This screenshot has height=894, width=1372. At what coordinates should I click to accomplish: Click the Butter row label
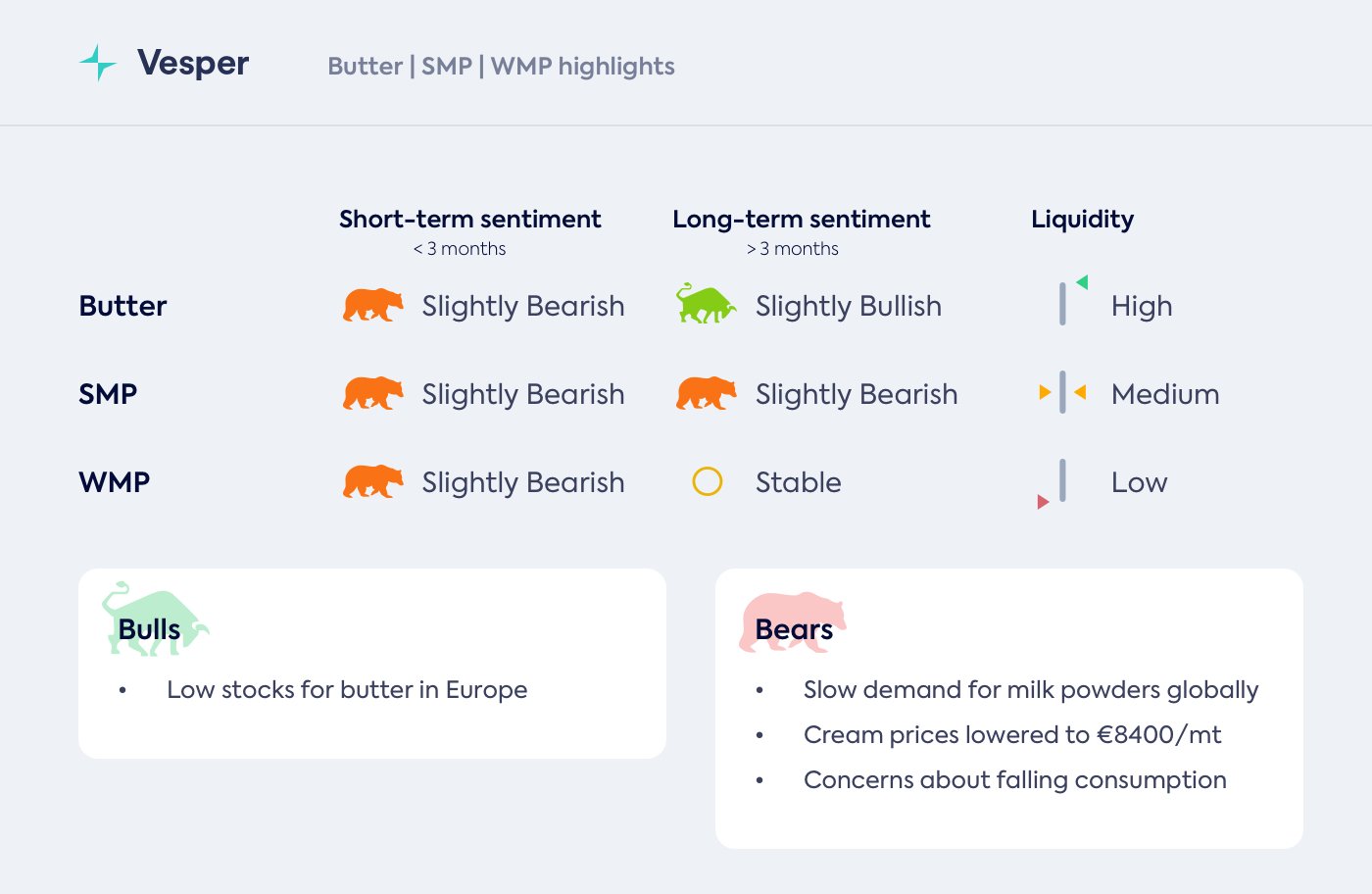click(122, 306)
